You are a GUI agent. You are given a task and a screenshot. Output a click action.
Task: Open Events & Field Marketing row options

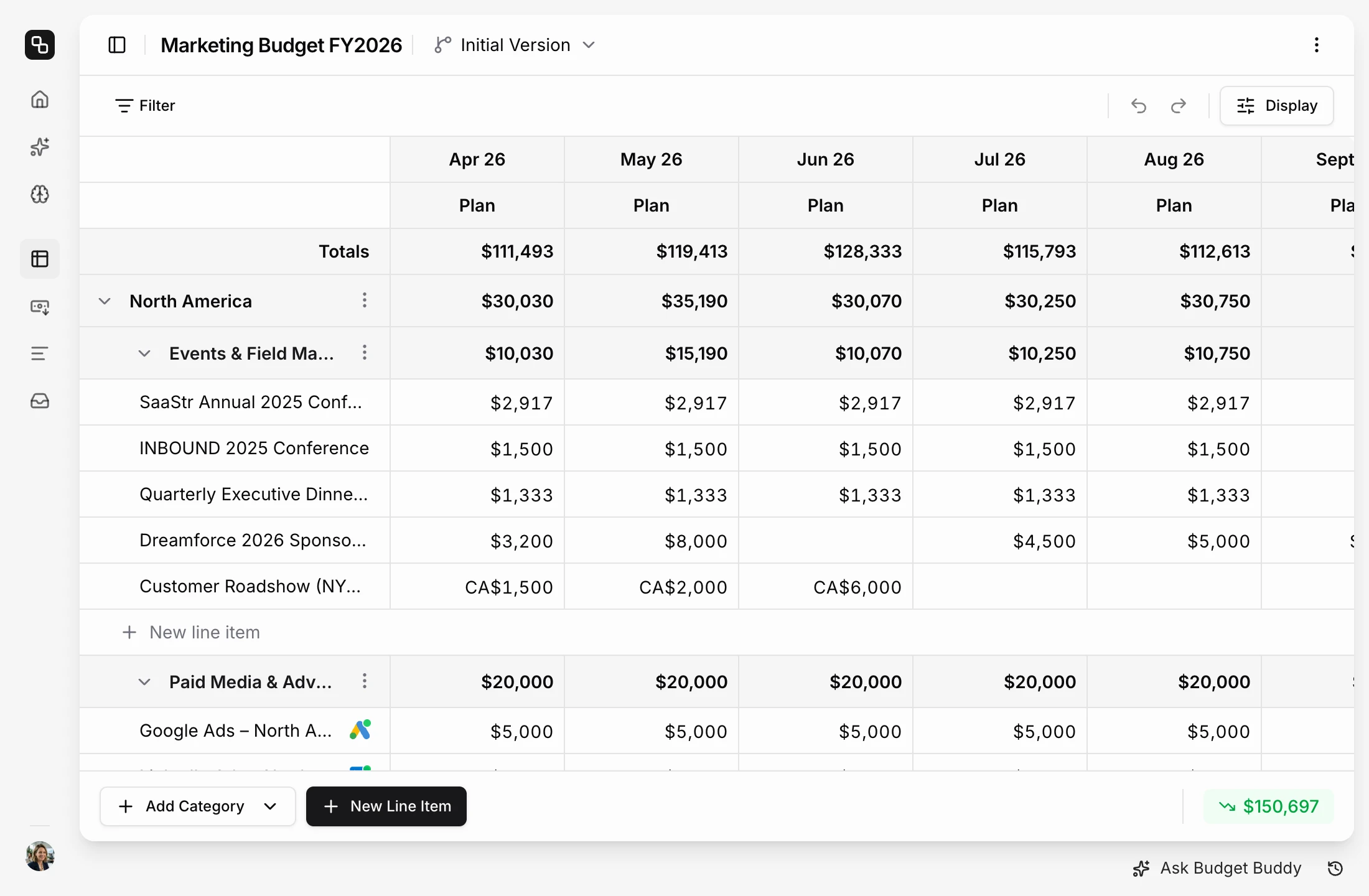[365, 353]
